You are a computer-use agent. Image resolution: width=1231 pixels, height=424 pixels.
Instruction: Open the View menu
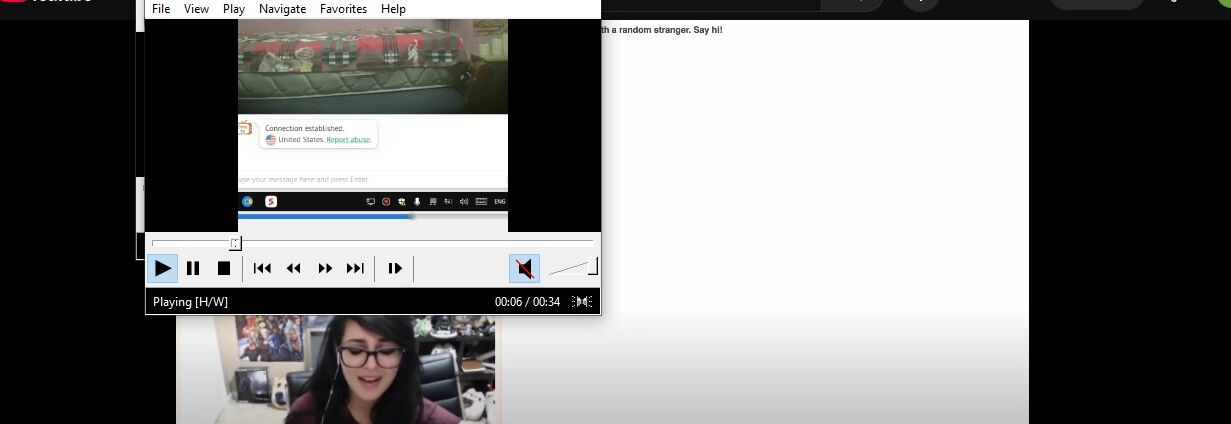pyautogui.click(x=197, y=9)
